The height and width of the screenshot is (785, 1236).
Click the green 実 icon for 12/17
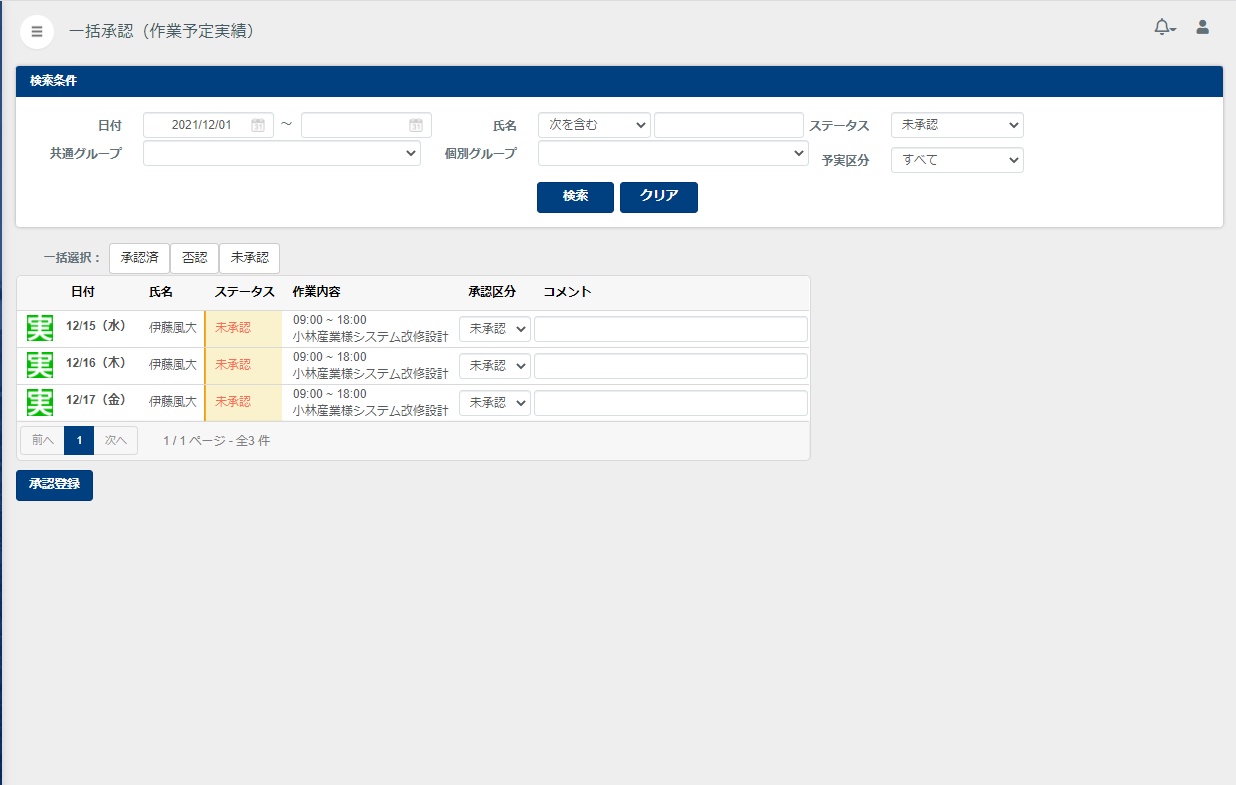click(x=40, y=401)
